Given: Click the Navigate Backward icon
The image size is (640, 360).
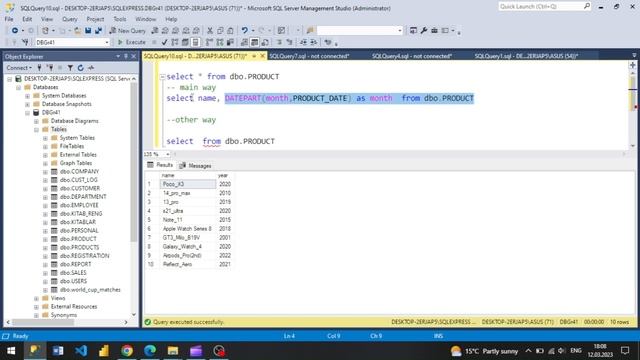Looking at the screenshot, I should click(x=15, y=31).
